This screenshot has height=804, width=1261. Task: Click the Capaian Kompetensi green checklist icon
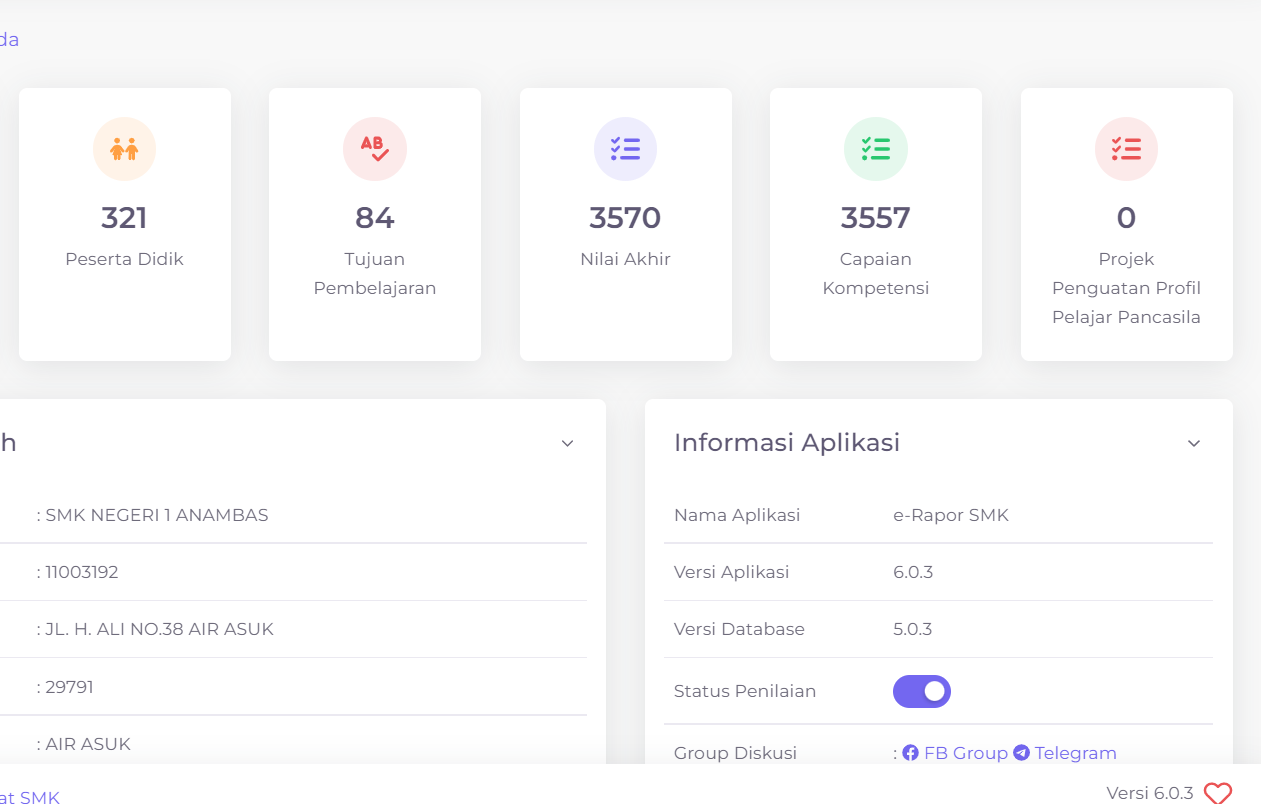coord(876,148)
